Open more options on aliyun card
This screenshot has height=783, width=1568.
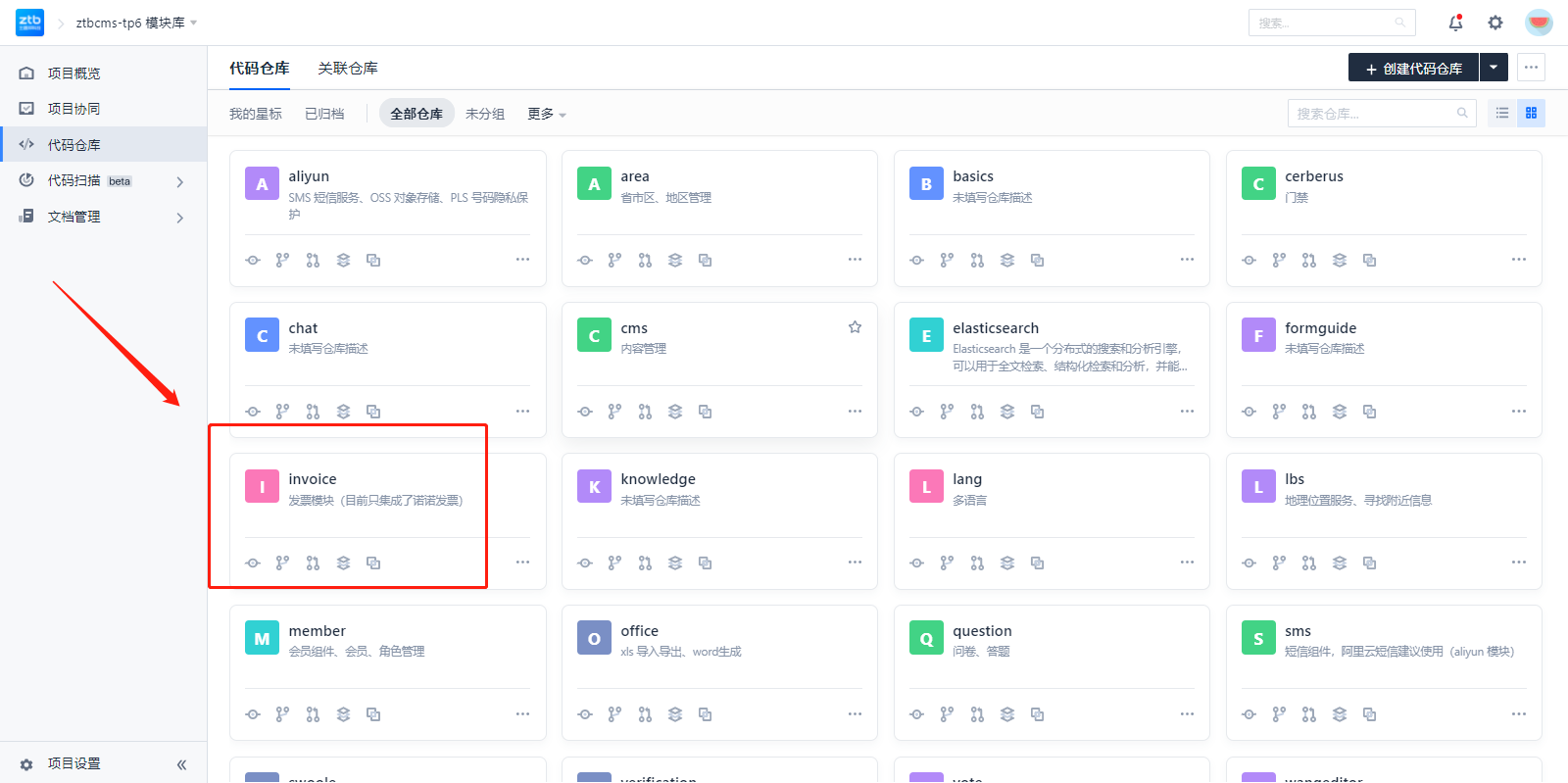(522, 260)
